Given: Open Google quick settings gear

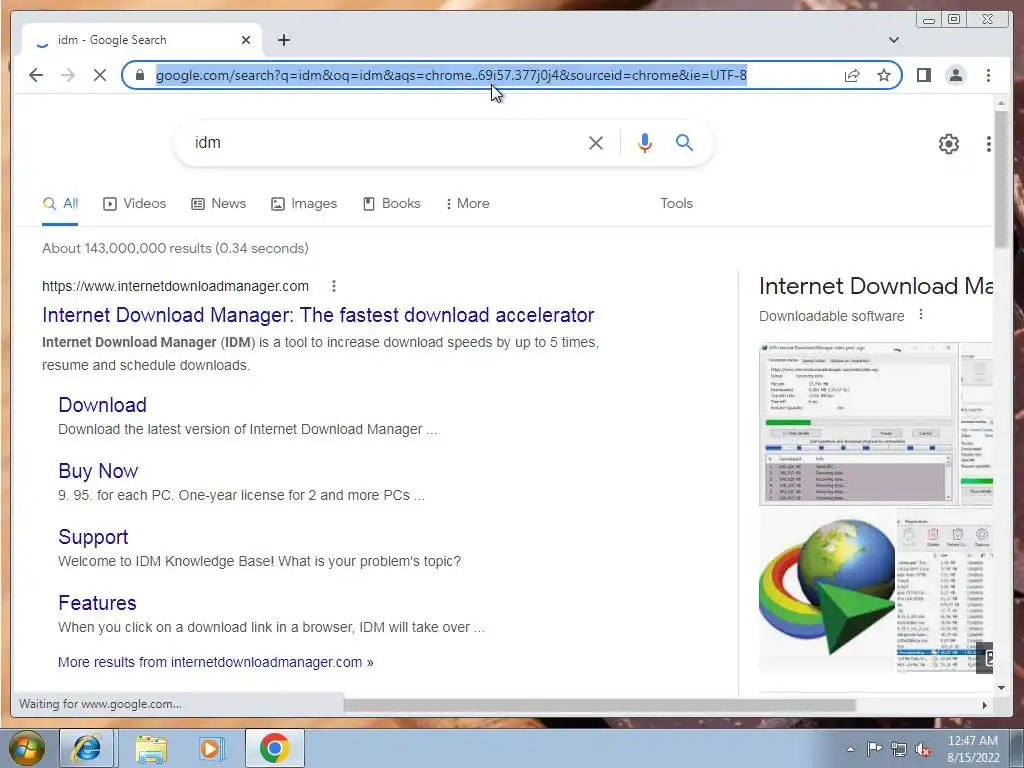Looking at the screenshot, I should click(x=948, y=144).
